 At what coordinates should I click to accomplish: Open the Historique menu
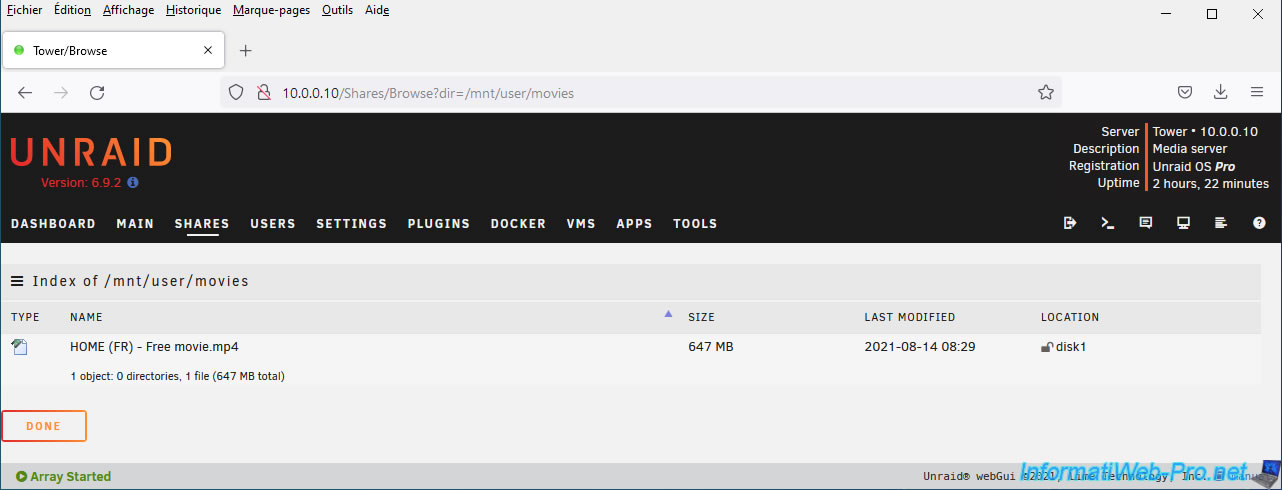coord(193,10)
